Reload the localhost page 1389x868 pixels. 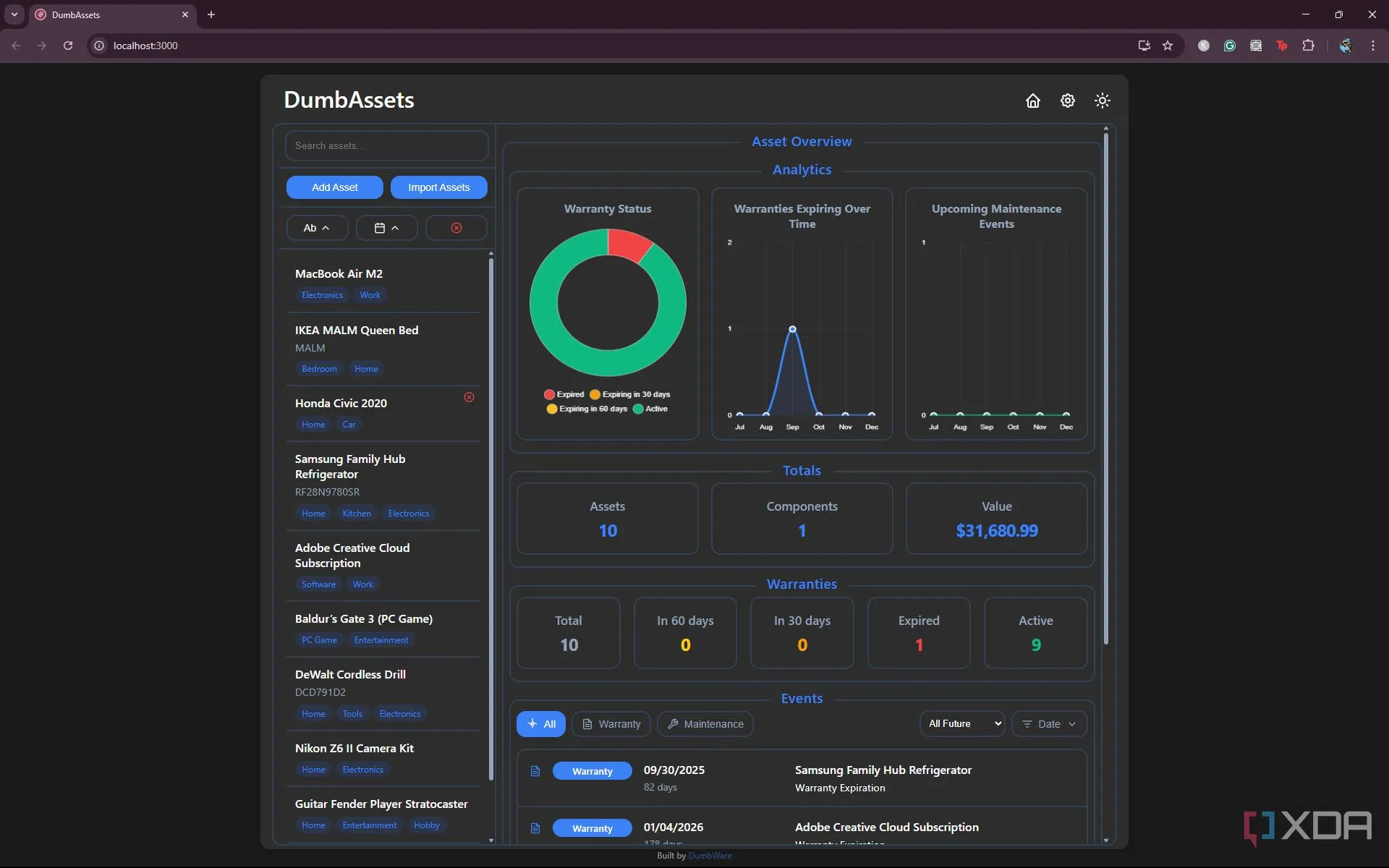[x=68, y=46]
